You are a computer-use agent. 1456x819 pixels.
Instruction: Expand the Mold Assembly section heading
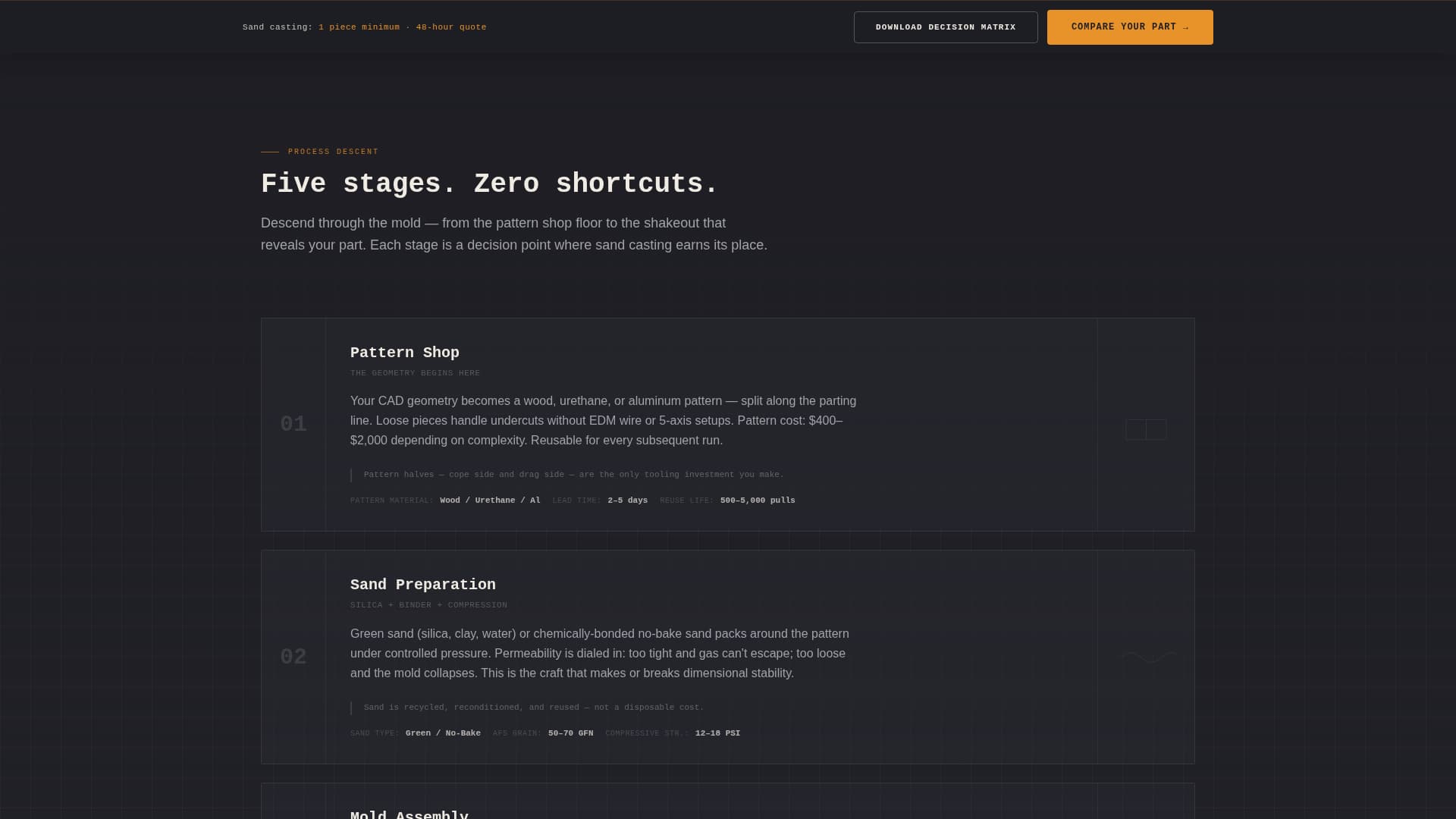tap(409, 813)
